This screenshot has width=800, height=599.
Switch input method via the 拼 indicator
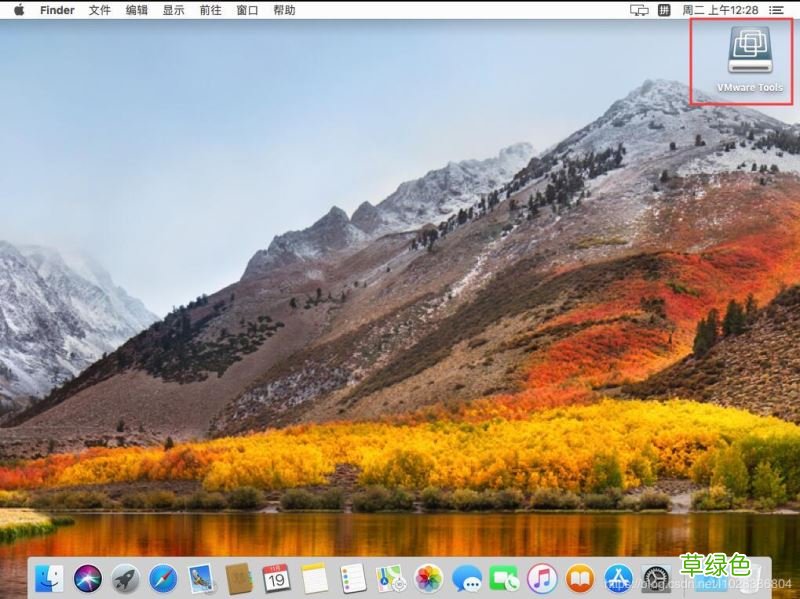[664, 10]
